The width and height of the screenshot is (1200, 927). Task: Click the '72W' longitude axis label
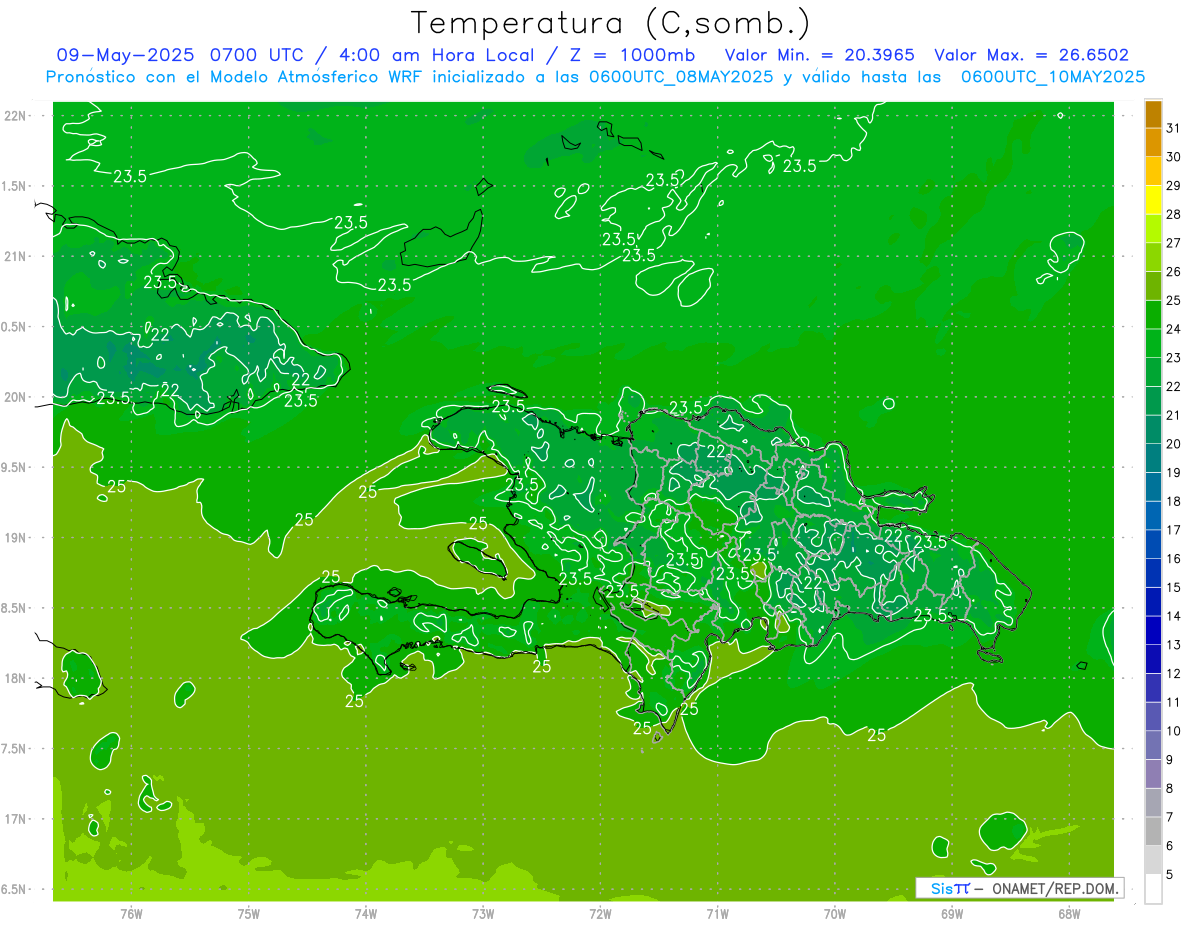[x=600, y=914]
